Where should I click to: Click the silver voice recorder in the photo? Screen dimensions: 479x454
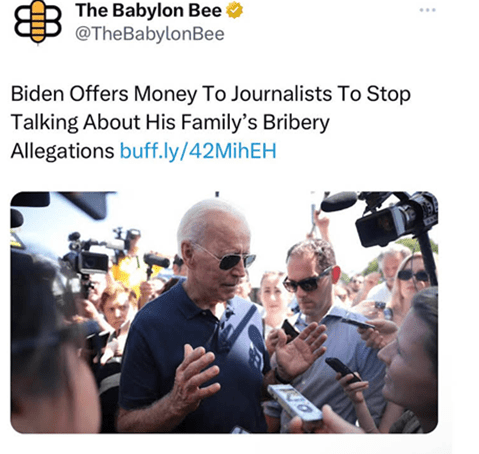pyautogui.click(x=294, y=403)
